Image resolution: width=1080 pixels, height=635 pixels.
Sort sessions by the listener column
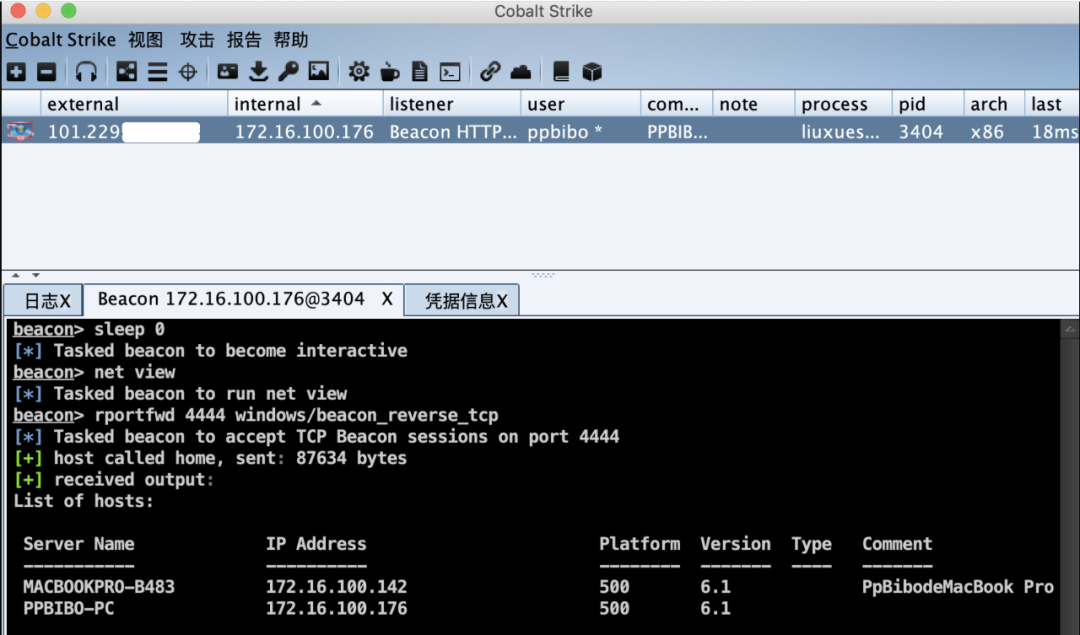452,103
